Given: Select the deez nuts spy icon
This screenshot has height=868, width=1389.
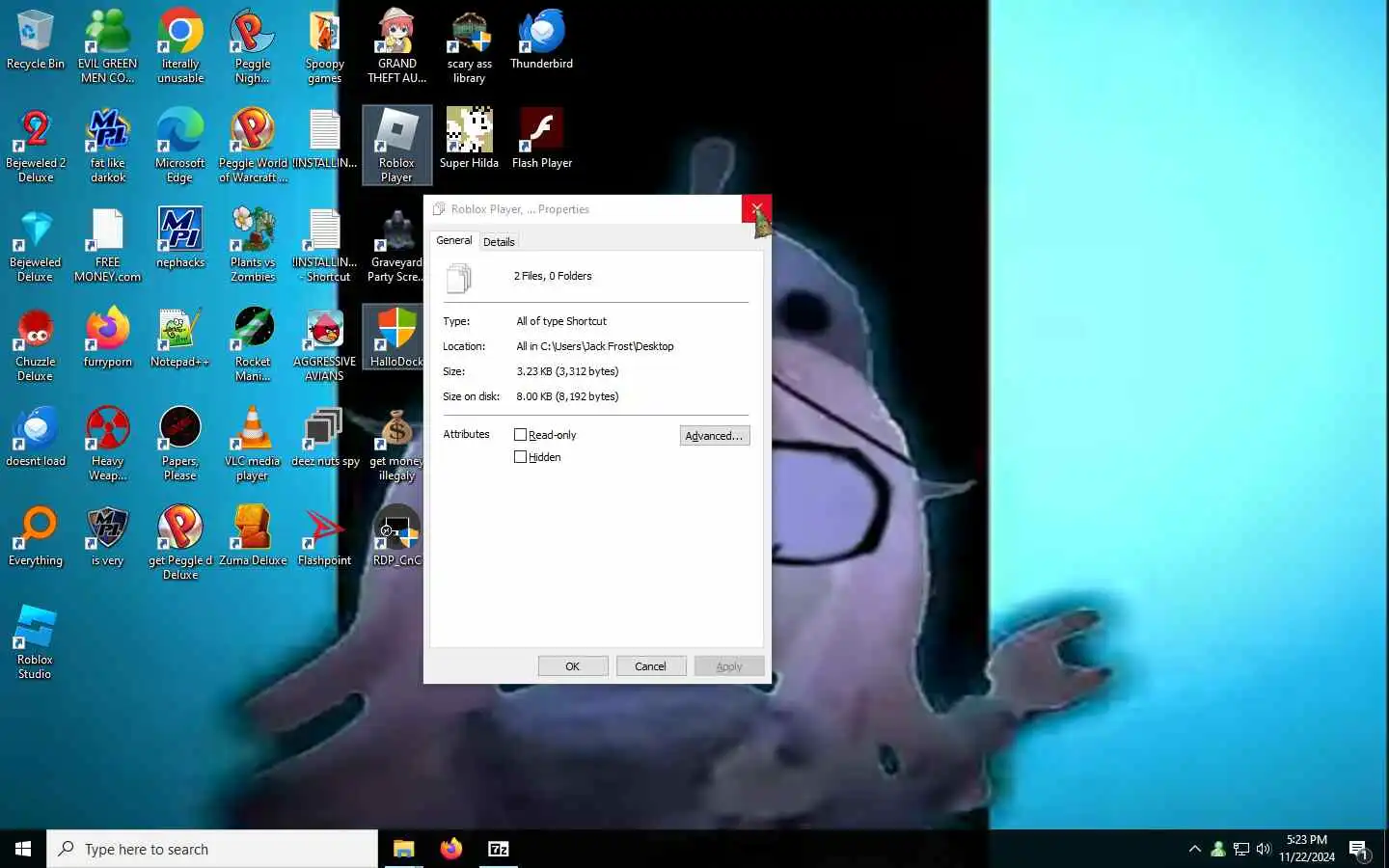Looking at the screenshot, I should pos(324,437).
